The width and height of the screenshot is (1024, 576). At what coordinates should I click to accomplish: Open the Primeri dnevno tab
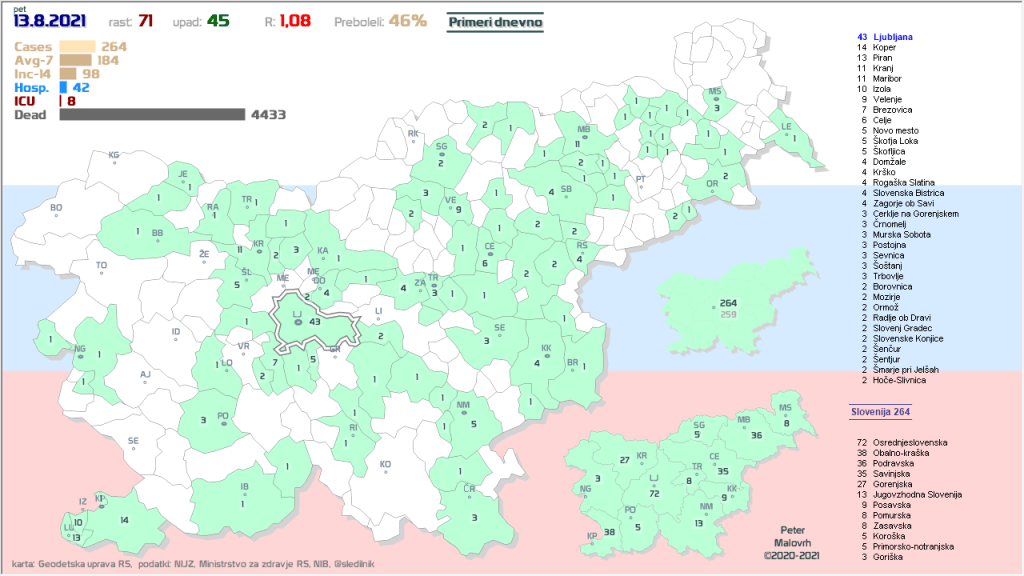(x=494, y=21)
